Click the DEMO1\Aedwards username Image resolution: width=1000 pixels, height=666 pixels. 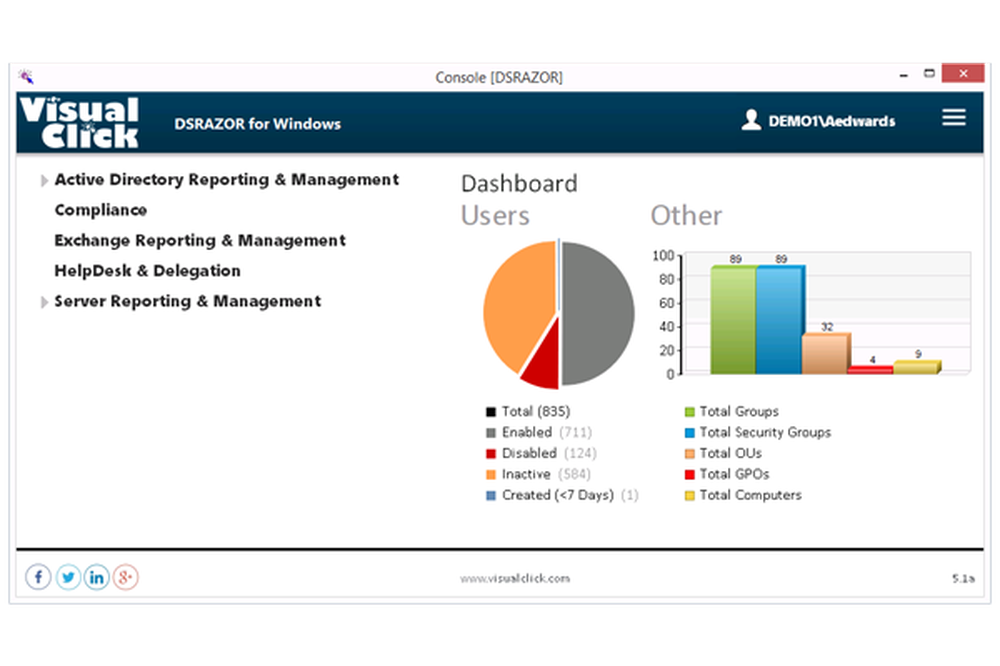click(x=832, y=121)
